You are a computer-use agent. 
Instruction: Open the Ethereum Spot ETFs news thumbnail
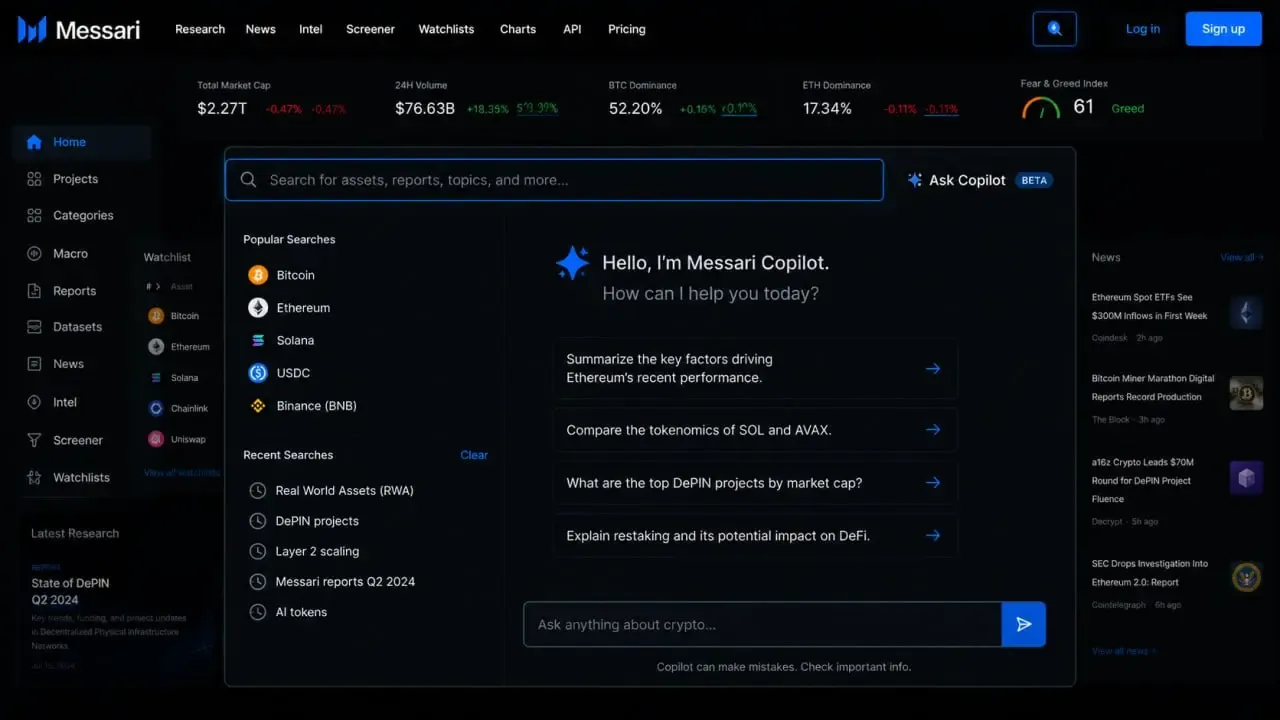point(1246,314)
